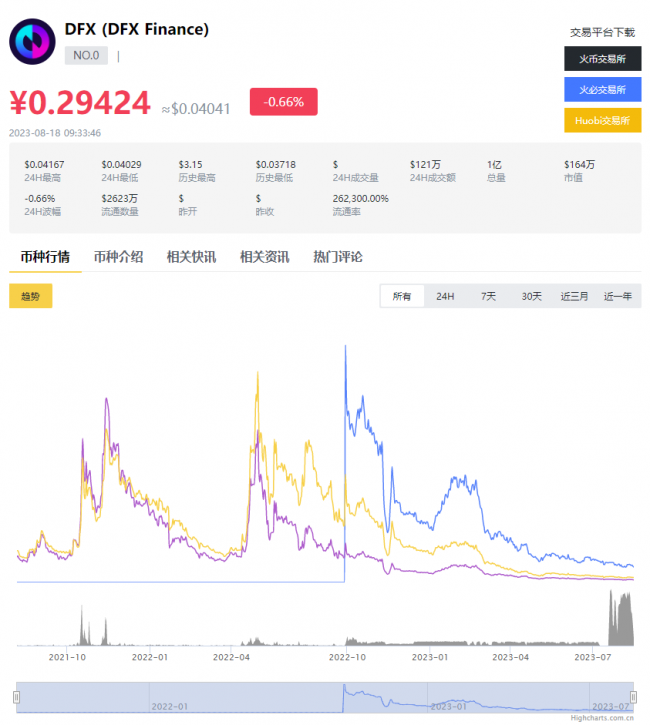Click the $3.15 历史最高 value

[190, 165]
